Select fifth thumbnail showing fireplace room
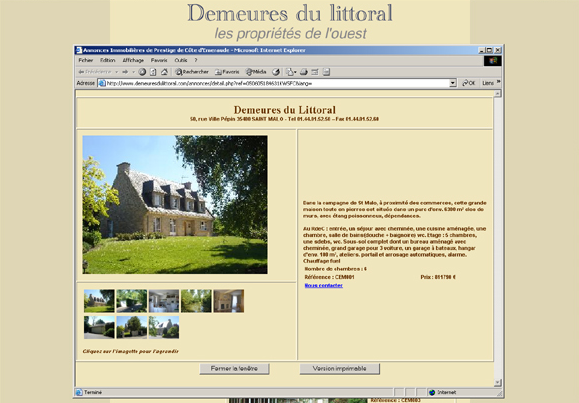579x403 pixels. click(229, 301)
